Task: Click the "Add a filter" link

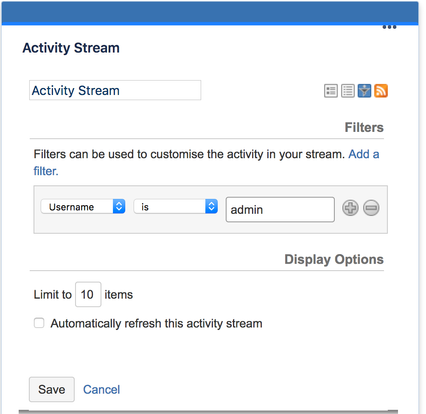Action: click(x=206, y=163)
